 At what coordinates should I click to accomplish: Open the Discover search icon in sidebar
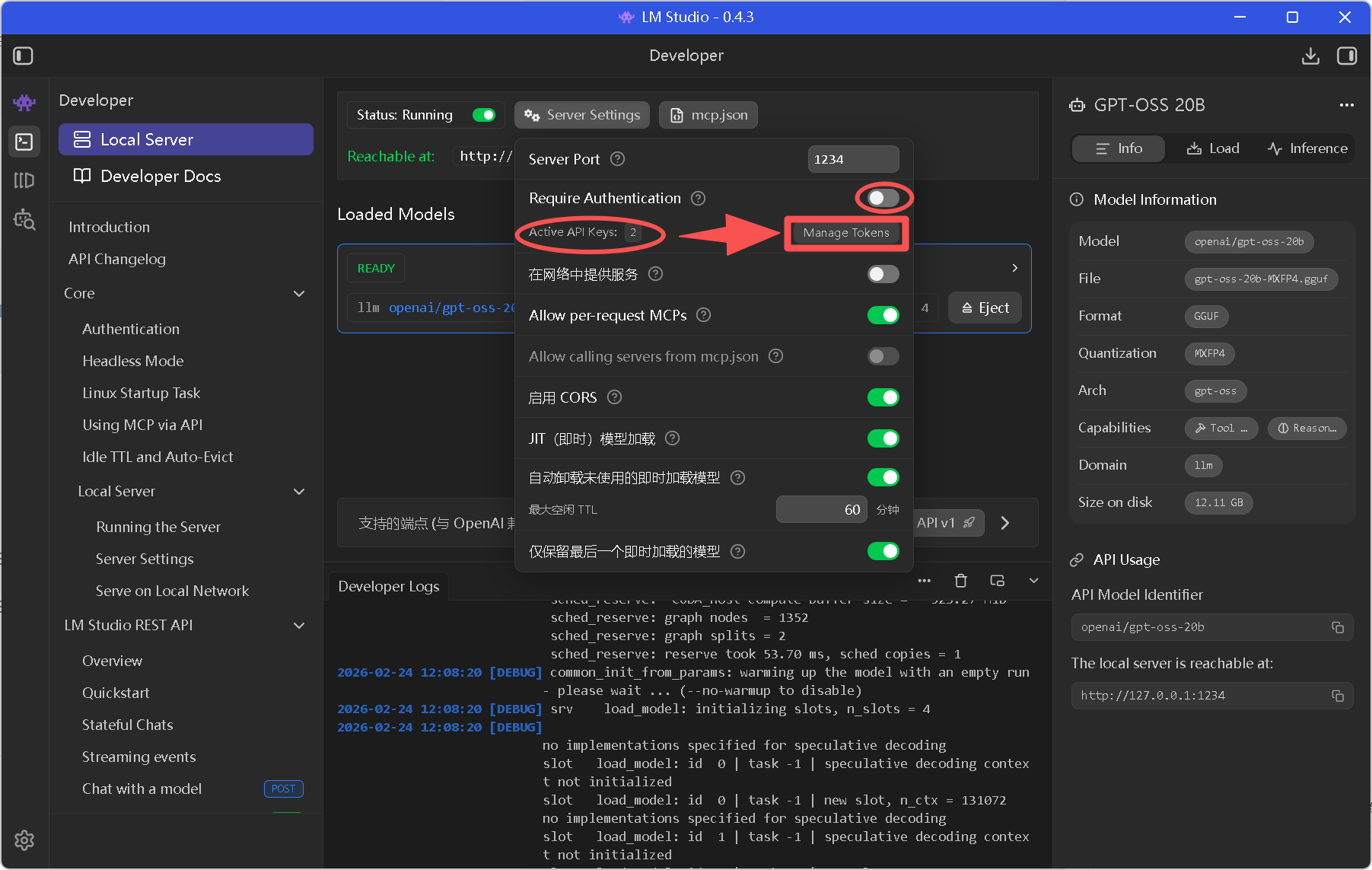point(24,219)
